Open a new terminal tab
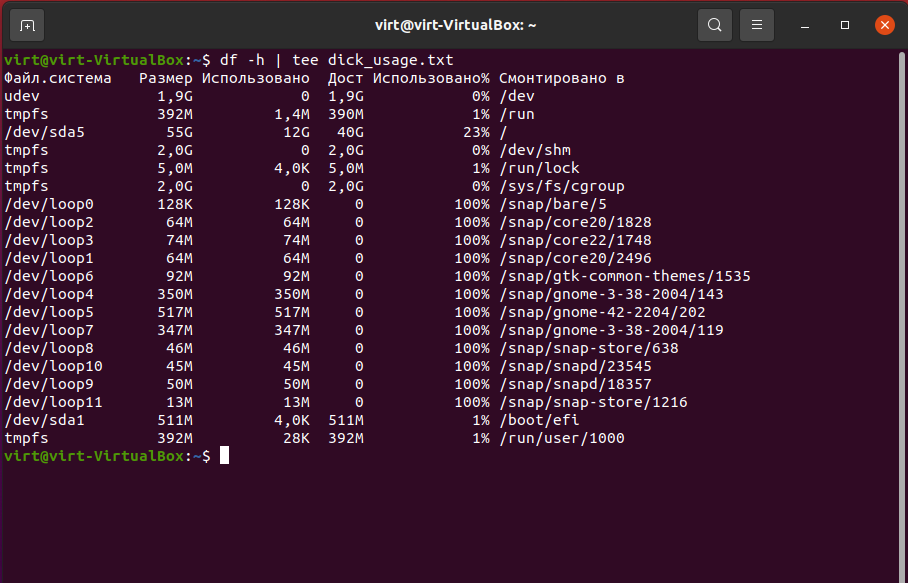The height and width of the screenshot is (583, 908). click(x=27, y=25)
